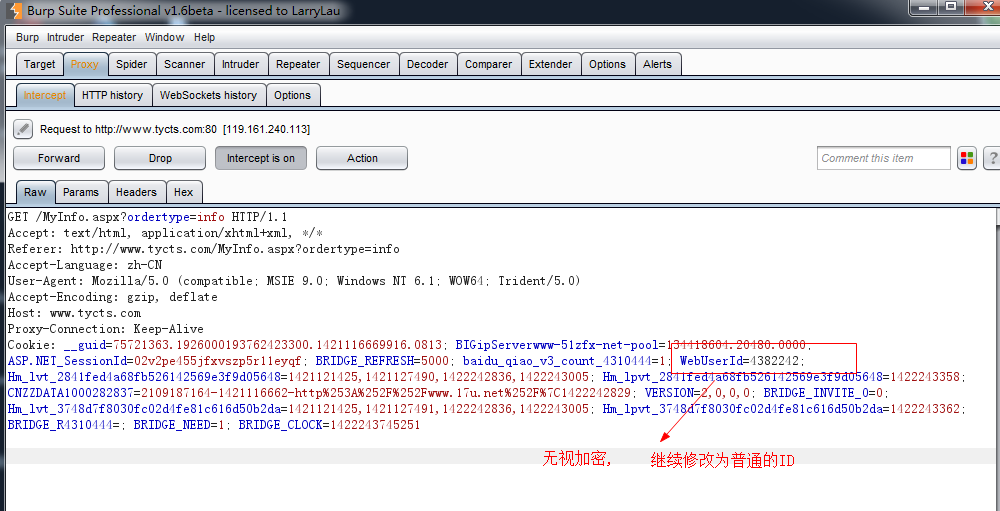This screenshot has width=1000, height=511.
Task: Switch to the Decoder tab
Action: (x=427, y=64)
